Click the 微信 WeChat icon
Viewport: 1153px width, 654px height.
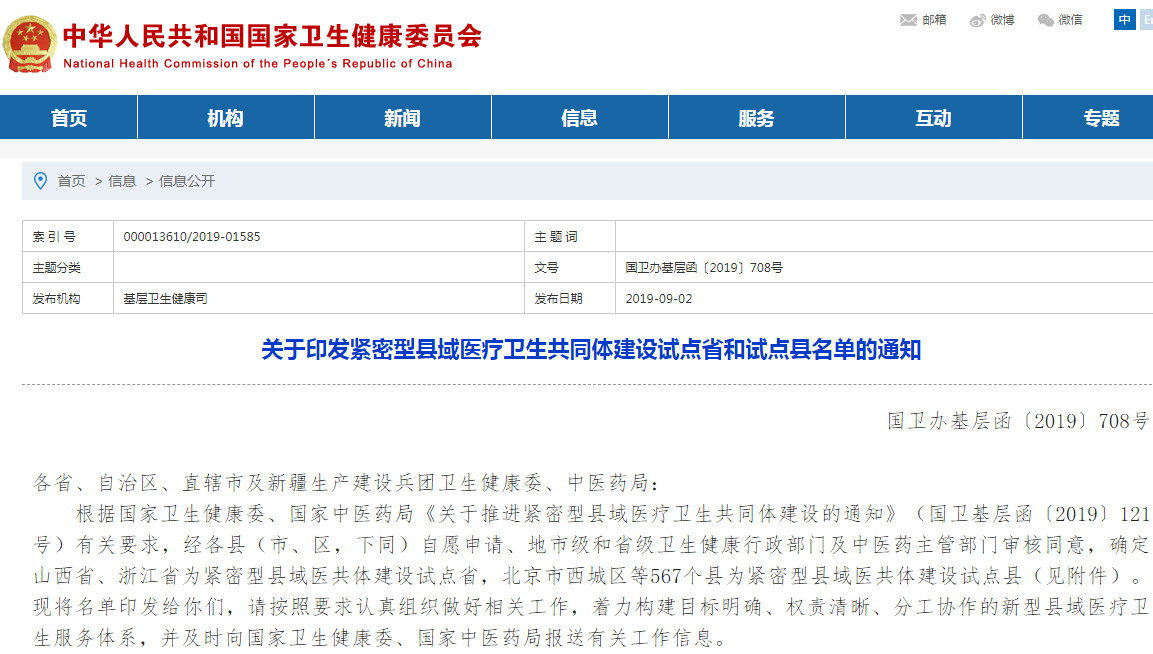(x=1046, y=20)
